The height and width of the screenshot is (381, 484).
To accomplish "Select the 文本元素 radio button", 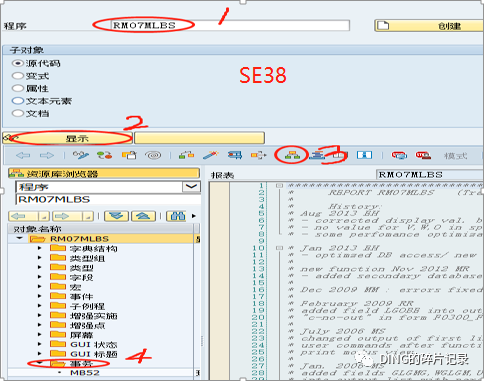I will tap(18, 101).
